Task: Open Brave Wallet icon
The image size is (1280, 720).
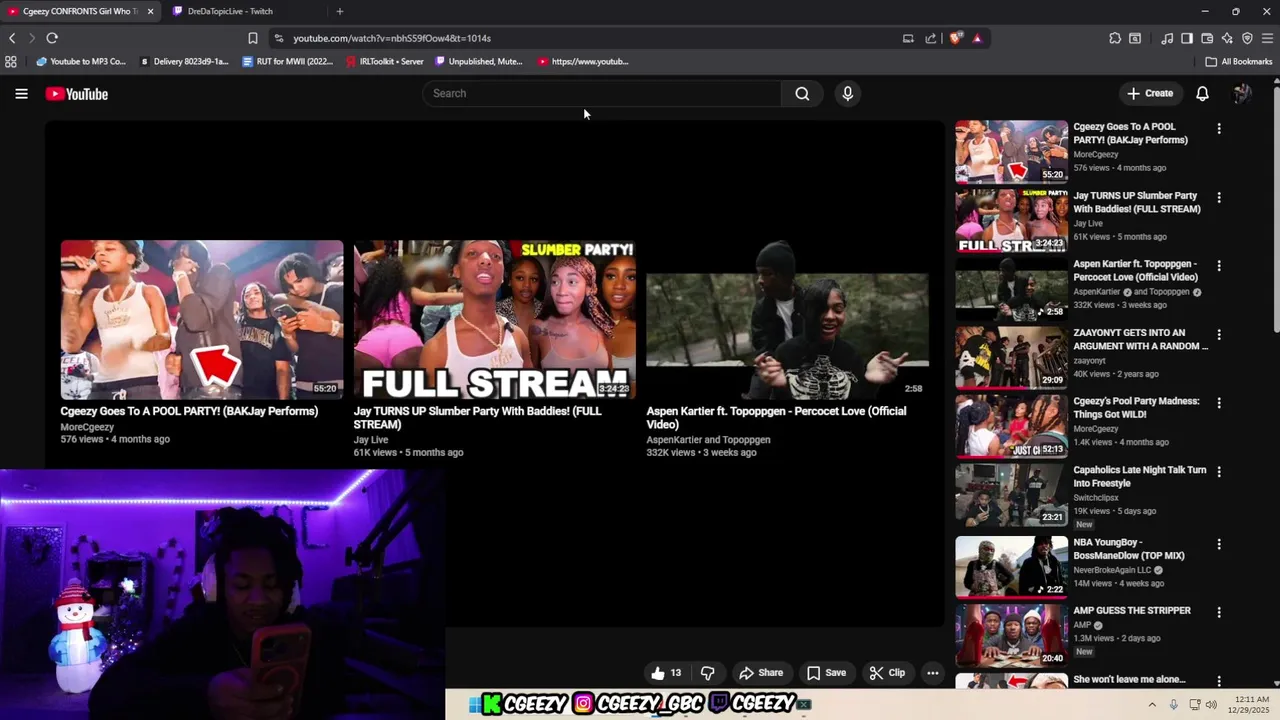Action: click(x=1207, y=38)
